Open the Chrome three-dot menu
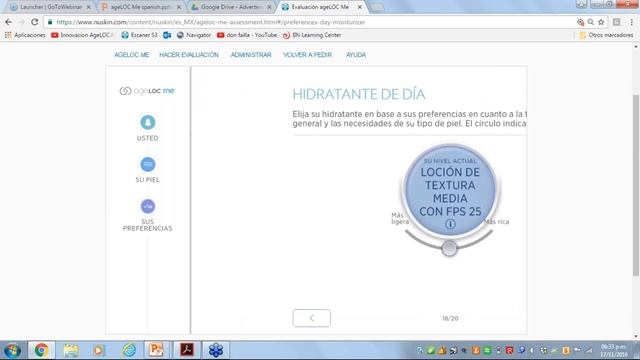Viewport: 640px width, 360px height. 631,22
